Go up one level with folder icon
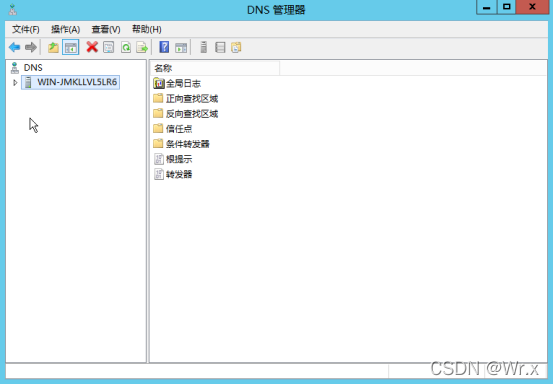Screen dimensions: 554x385 click(x=53, y=47)
